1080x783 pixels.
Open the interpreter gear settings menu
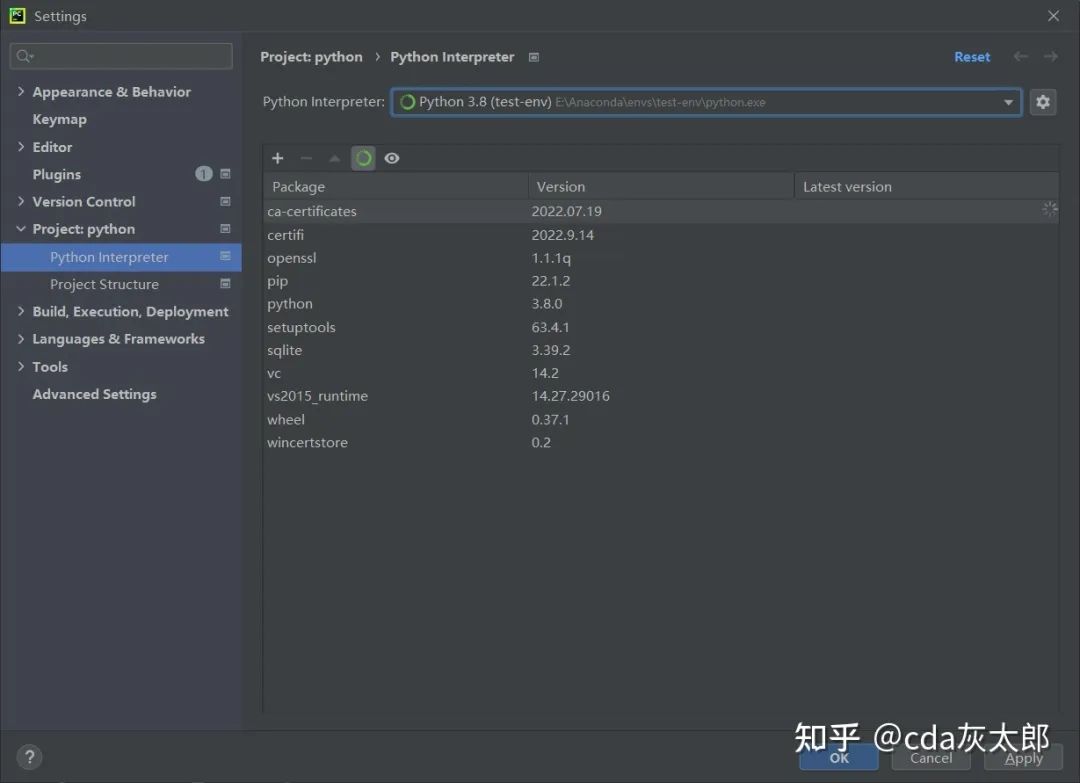(1043, 102)
